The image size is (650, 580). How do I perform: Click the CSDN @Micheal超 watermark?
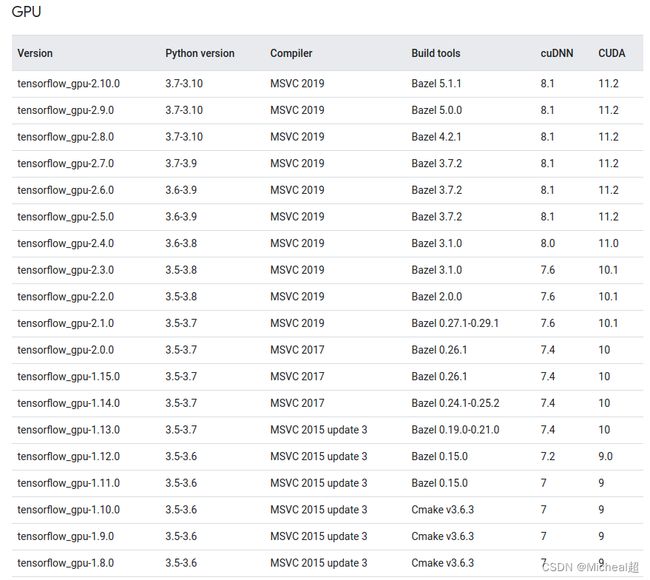pos(590,567)
